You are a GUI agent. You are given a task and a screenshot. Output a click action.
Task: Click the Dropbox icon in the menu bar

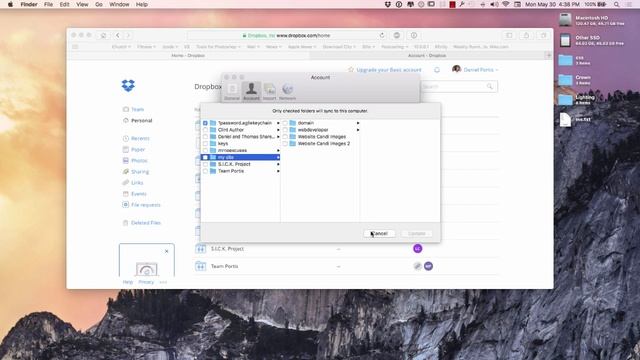pyautogui.click(x=388, y=4)
